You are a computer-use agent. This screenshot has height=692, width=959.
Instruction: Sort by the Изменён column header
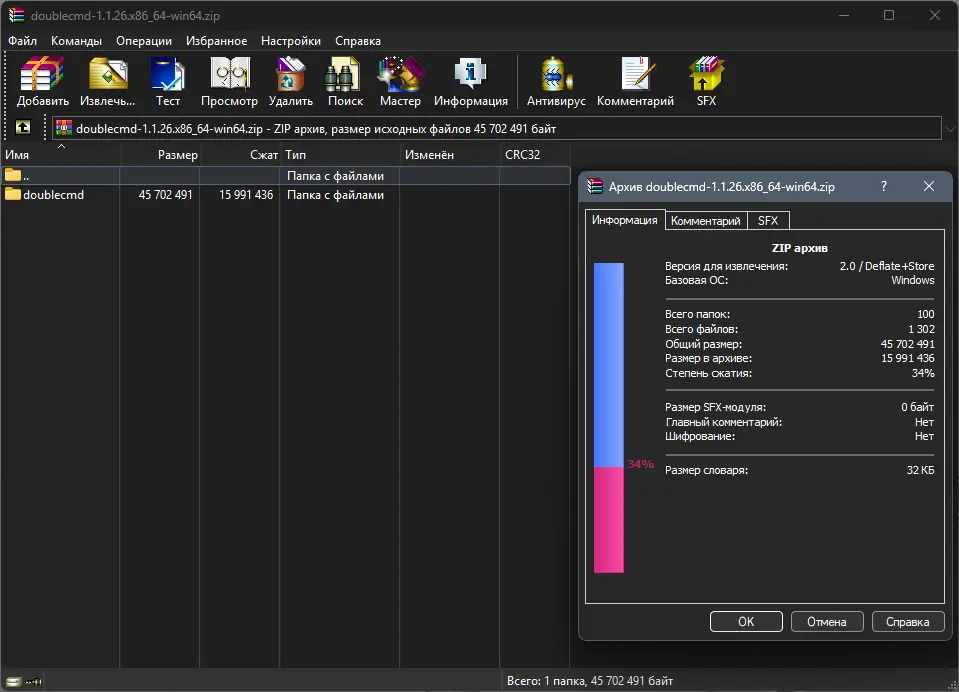pyautogui.click(x=450, y=155)
